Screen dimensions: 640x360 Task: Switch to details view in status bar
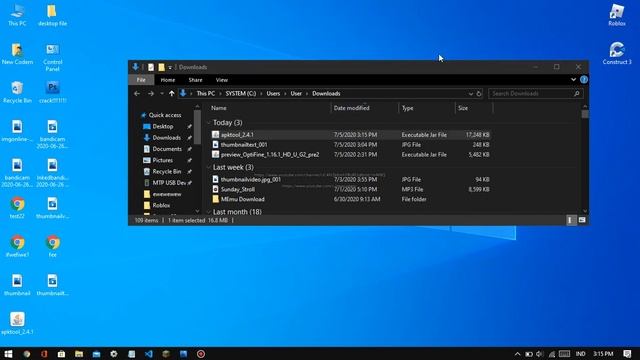coord(570,220)
